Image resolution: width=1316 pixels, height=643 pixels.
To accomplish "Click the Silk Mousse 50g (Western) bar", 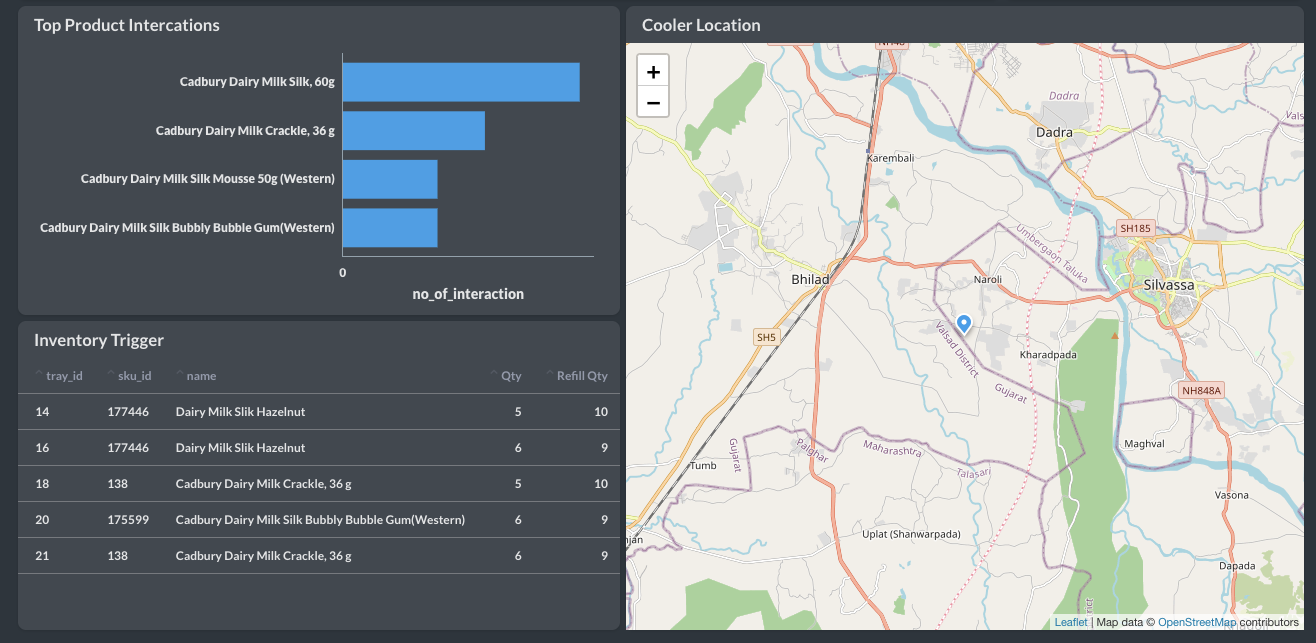I will click(389, 179).
